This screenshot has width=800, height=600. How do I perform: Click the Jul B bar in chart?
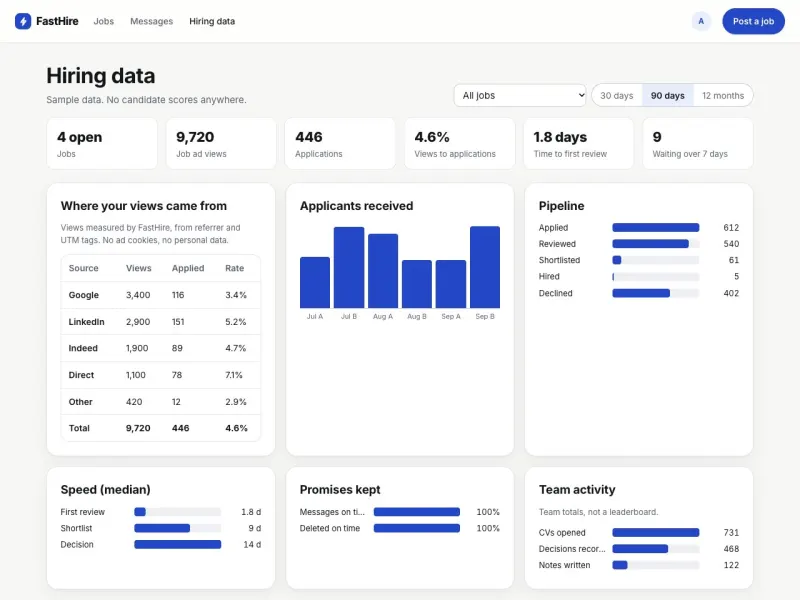point(349,267)
